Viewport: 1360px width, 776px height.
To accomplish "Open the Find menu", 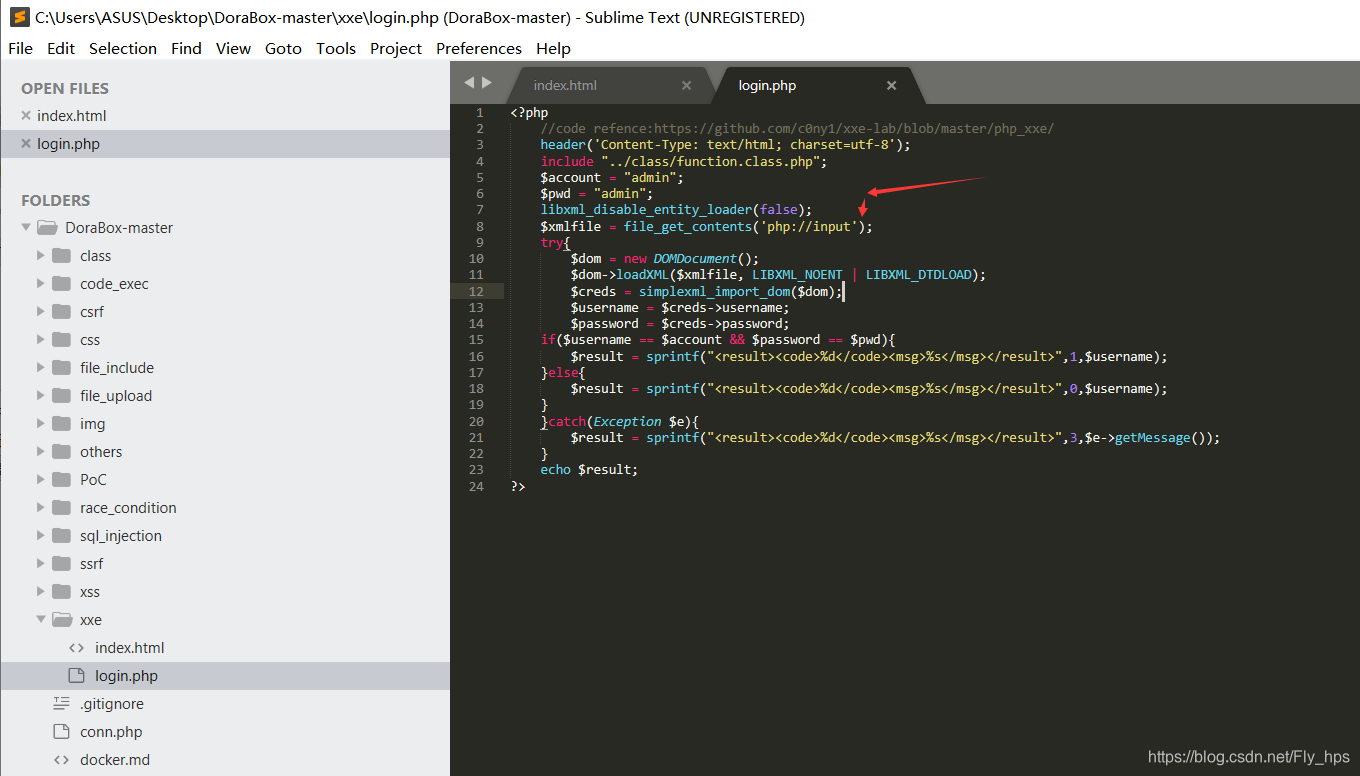I will (186, 48).
